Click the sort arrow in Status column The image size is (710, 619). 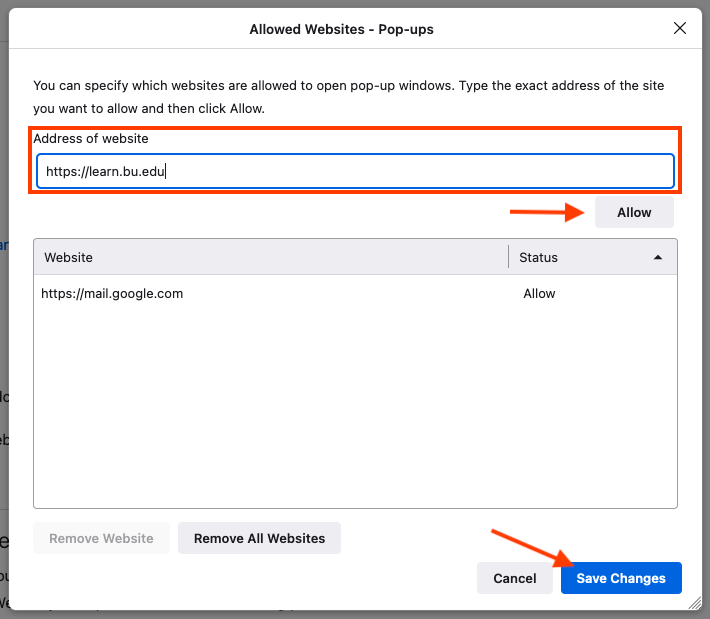(657, 257)
